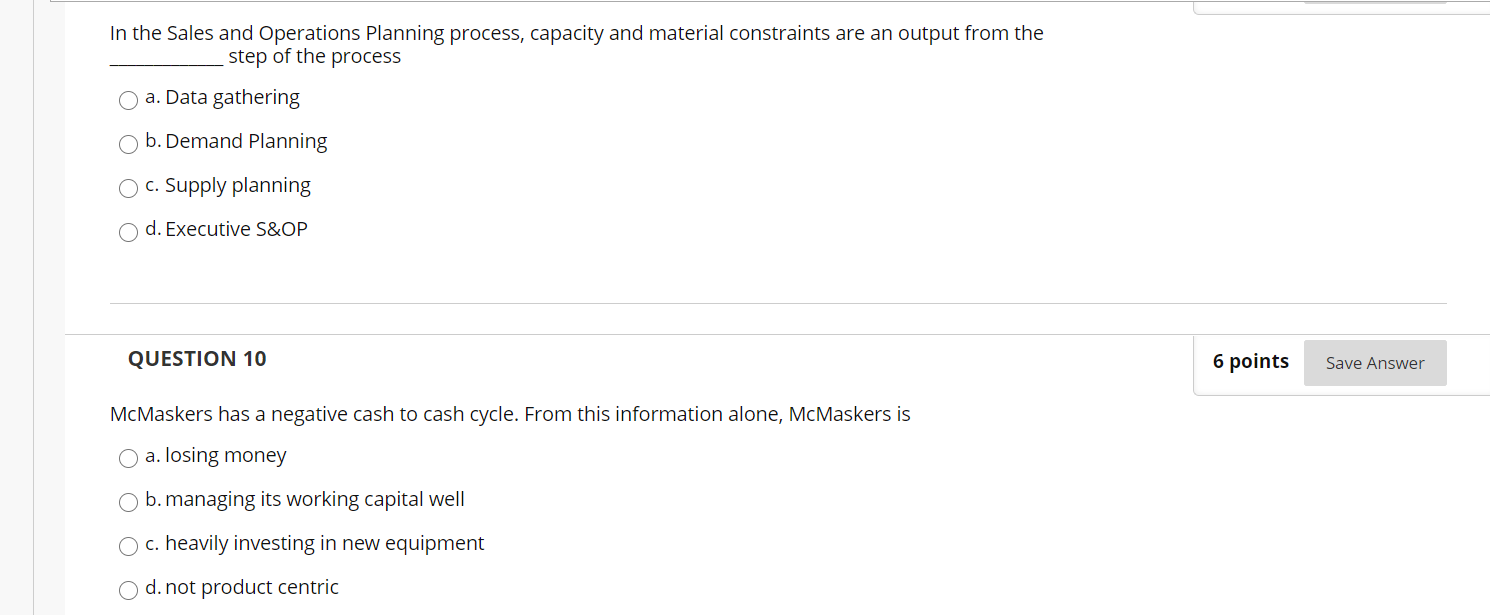
Task: Click the option label text 'Executive S&OP'
Action: (236, 228)
